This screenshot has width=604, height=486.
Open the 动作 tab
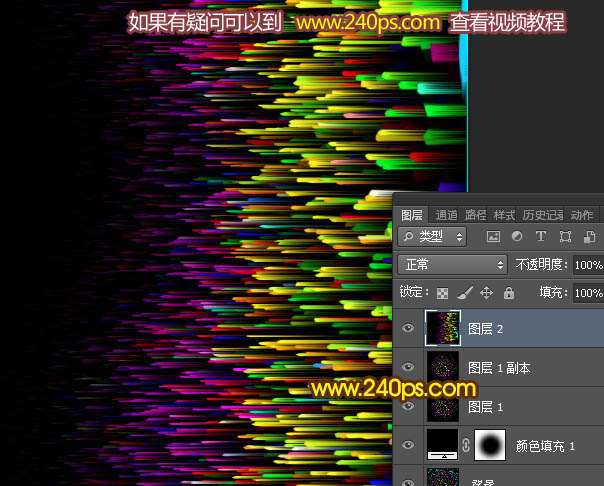coord(582,215)
